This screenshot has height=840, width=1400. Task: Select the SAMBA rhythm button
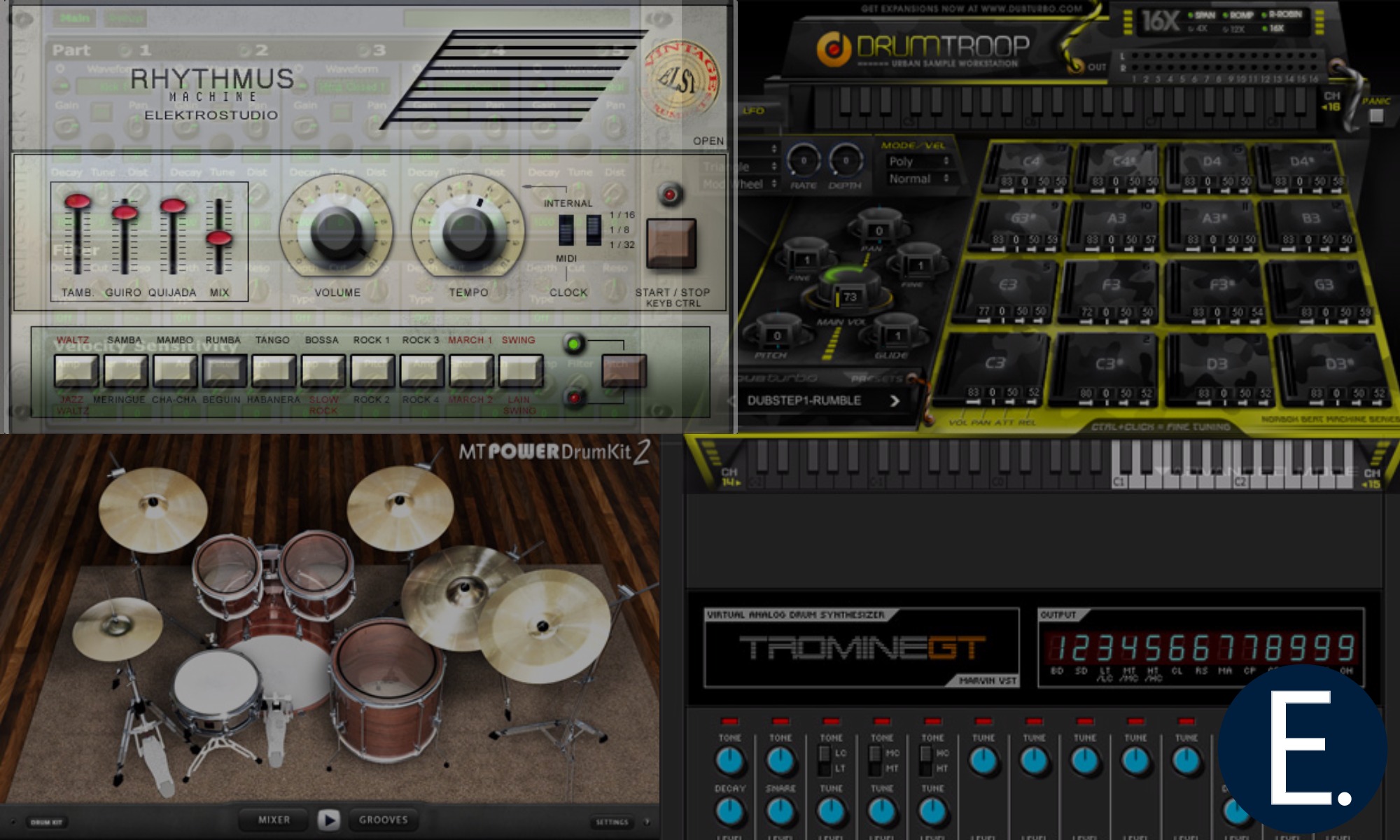click(x=125, y=370)
